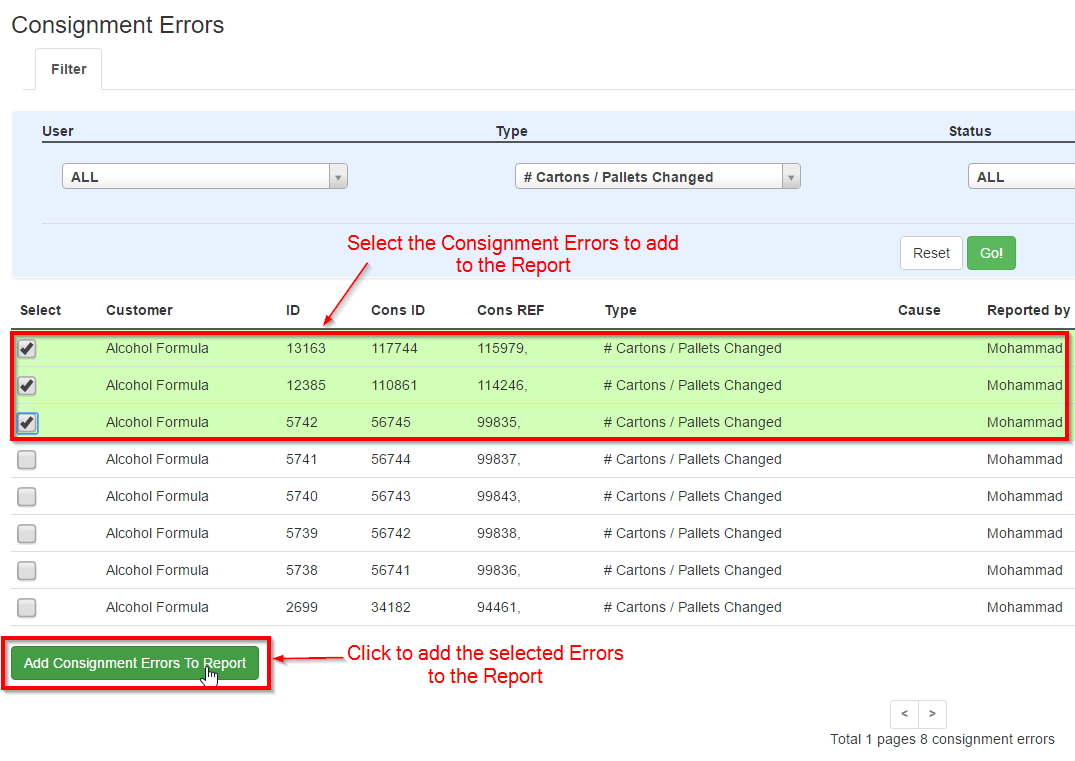The image size is (1075, 761).
Task: Click the Customer column header
Action: (139, 310)
